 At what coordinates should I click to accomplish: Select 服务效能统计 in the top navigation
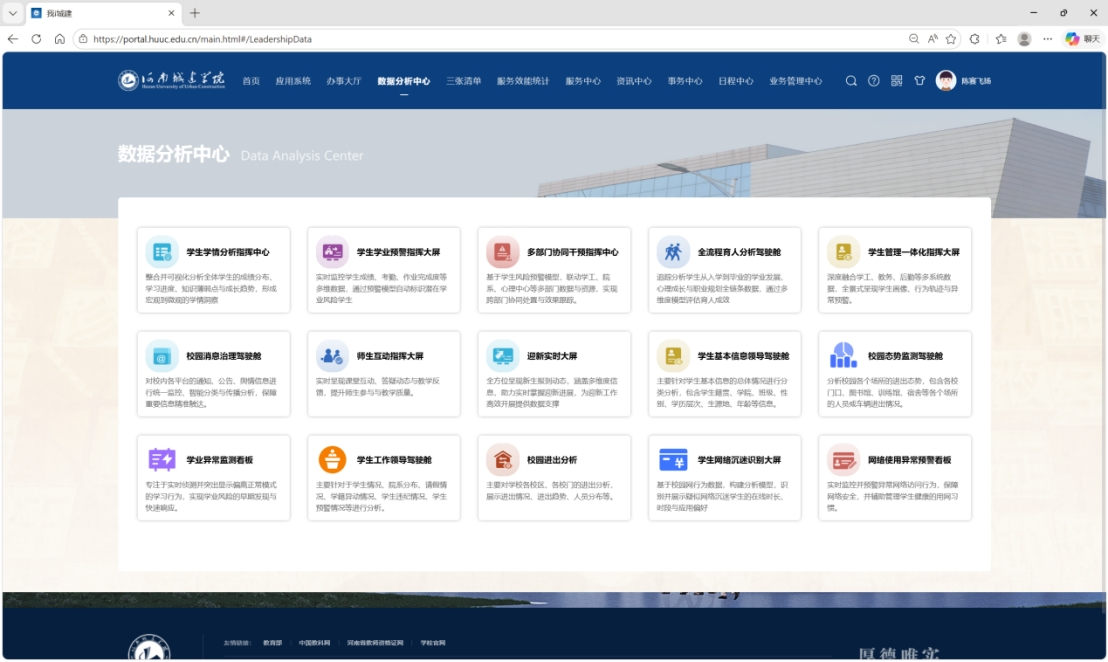(523, 81)
